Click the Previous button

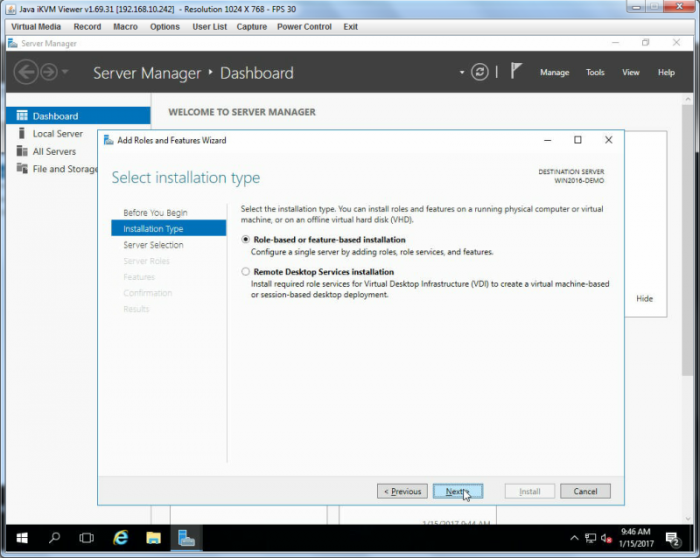(402, 491)
